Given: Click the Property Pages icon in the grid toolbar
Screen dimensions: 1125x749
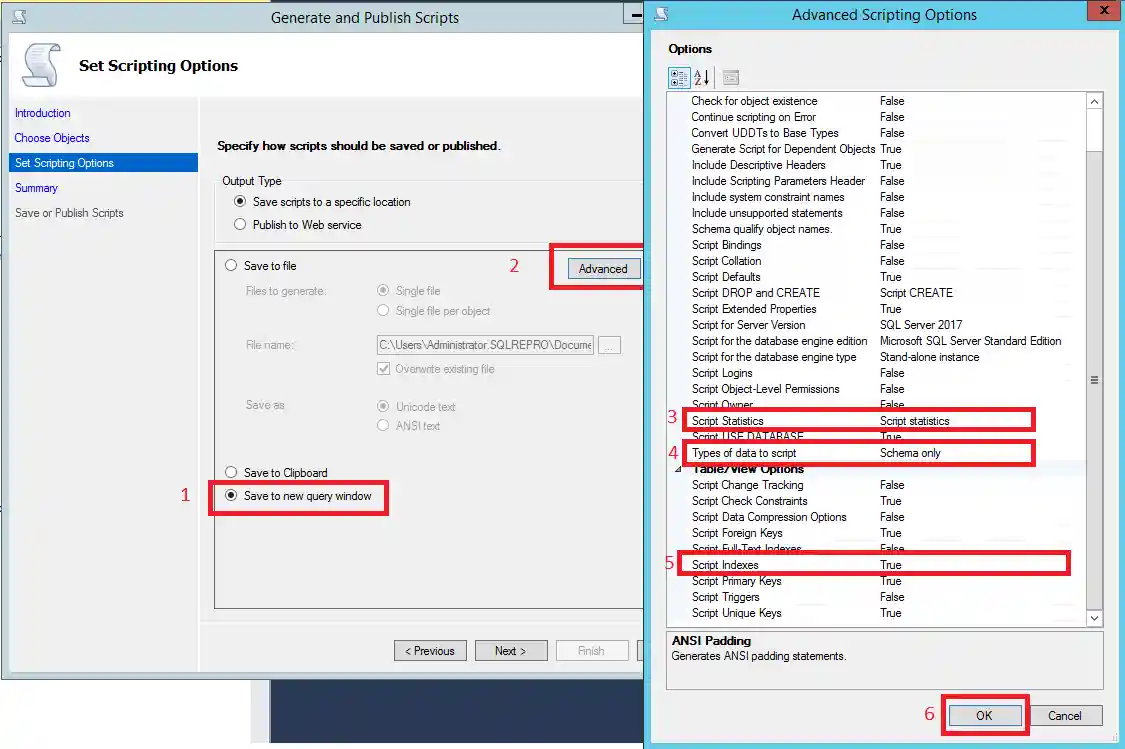Looking at the screenshot, I should [731, 77].
